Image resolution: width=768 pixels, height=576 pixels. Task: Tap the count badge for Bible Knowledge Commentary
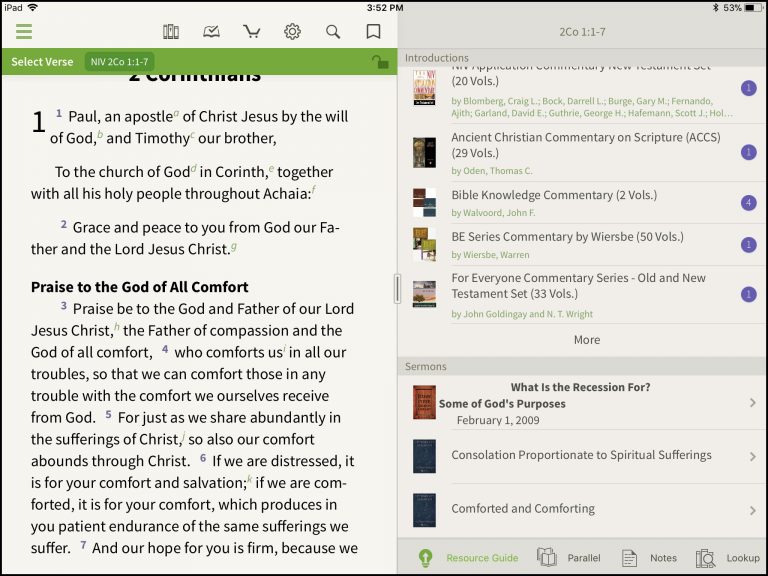click(x=748, y=202)
